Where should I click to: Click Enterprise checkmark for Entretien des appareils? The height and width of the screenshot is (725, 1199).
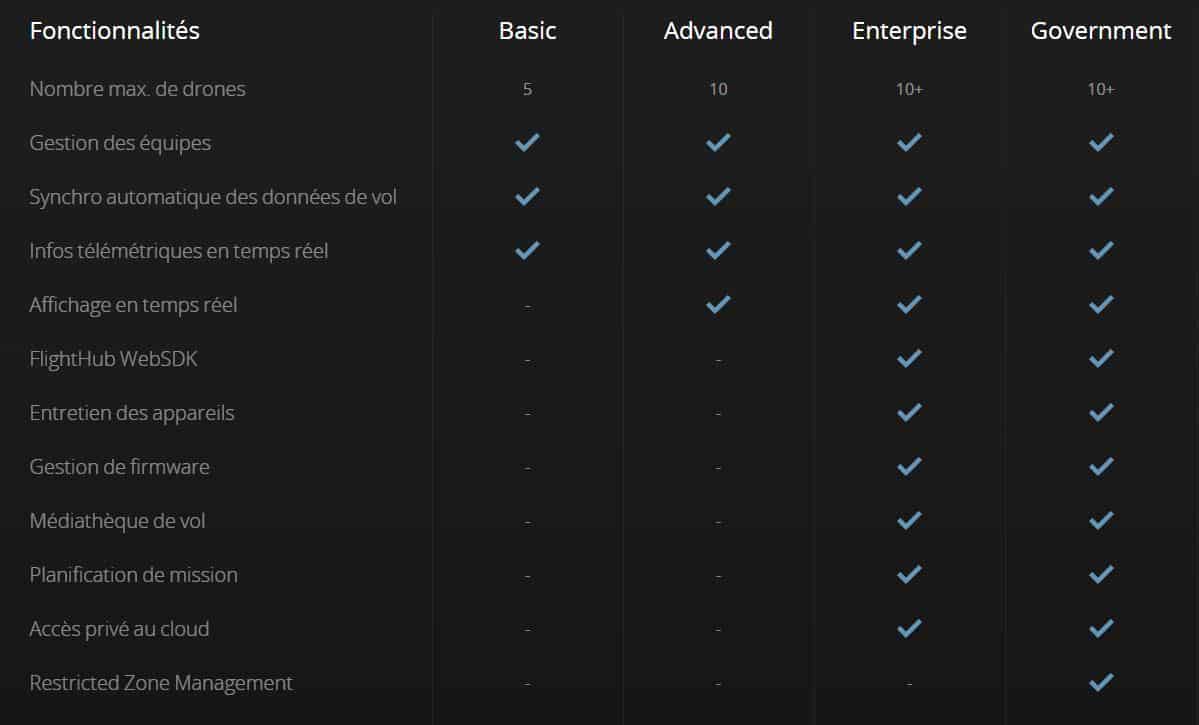pos(909,413)
